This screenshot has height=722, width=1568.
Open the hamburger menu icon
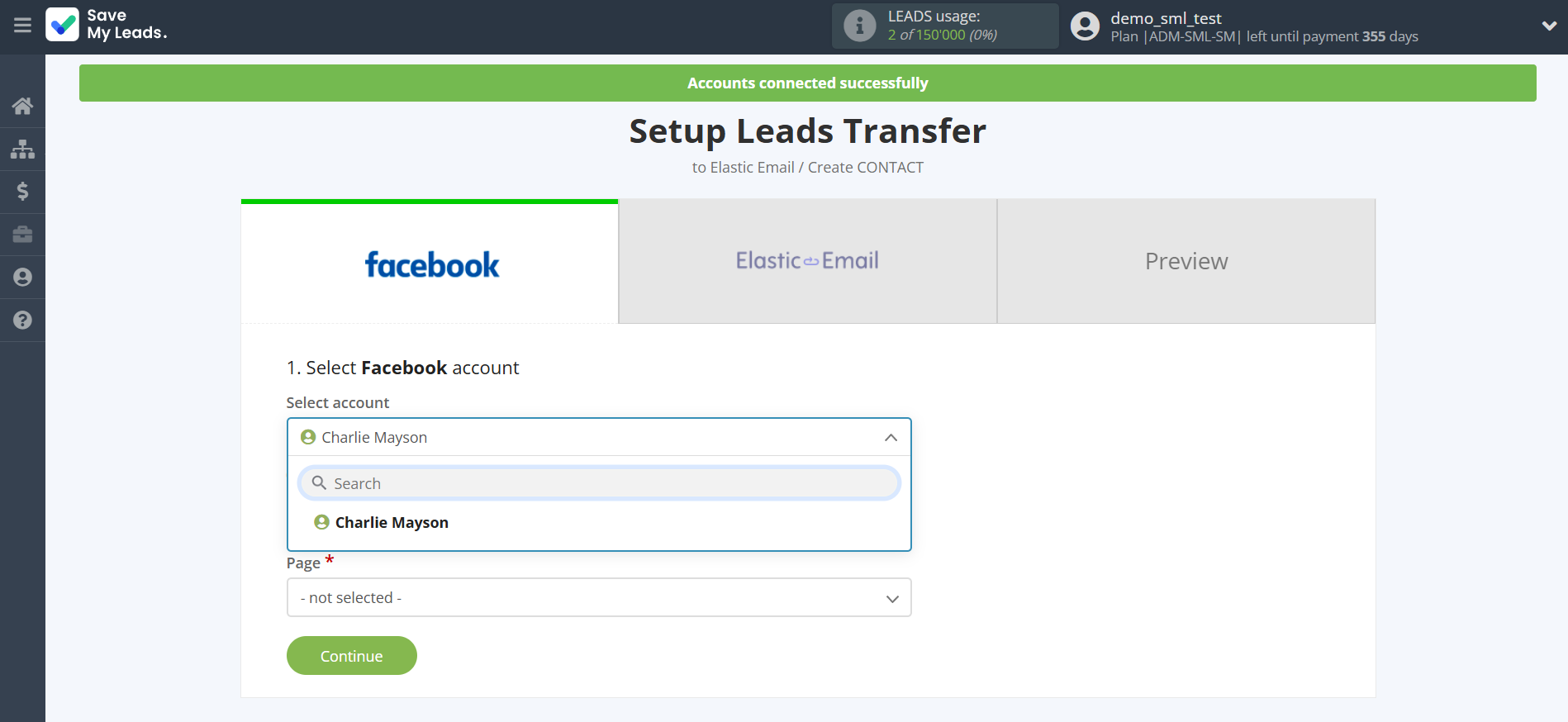click(x=22, y=26)
